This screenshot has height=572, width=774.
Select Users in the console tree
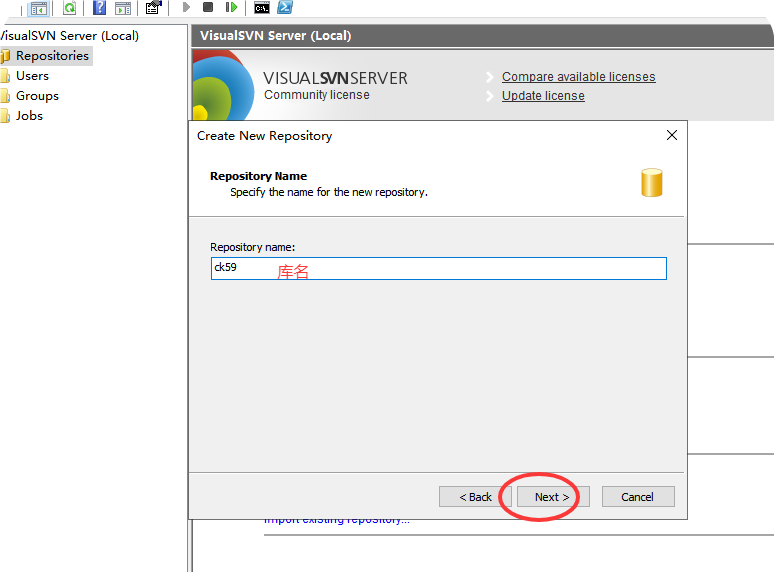33,76
